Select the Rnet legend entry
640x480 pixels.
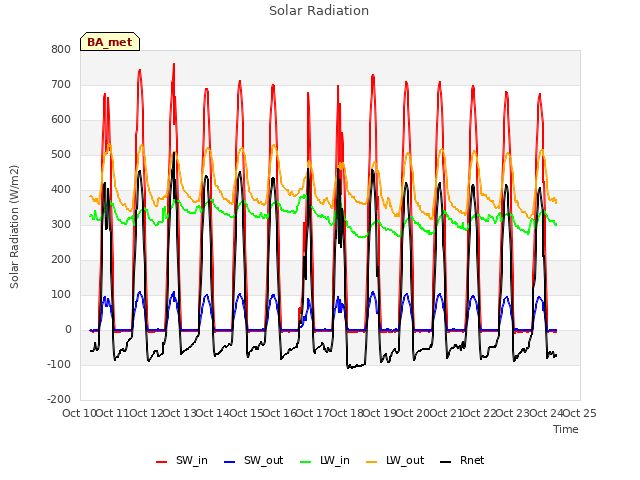tap(462, 461)
